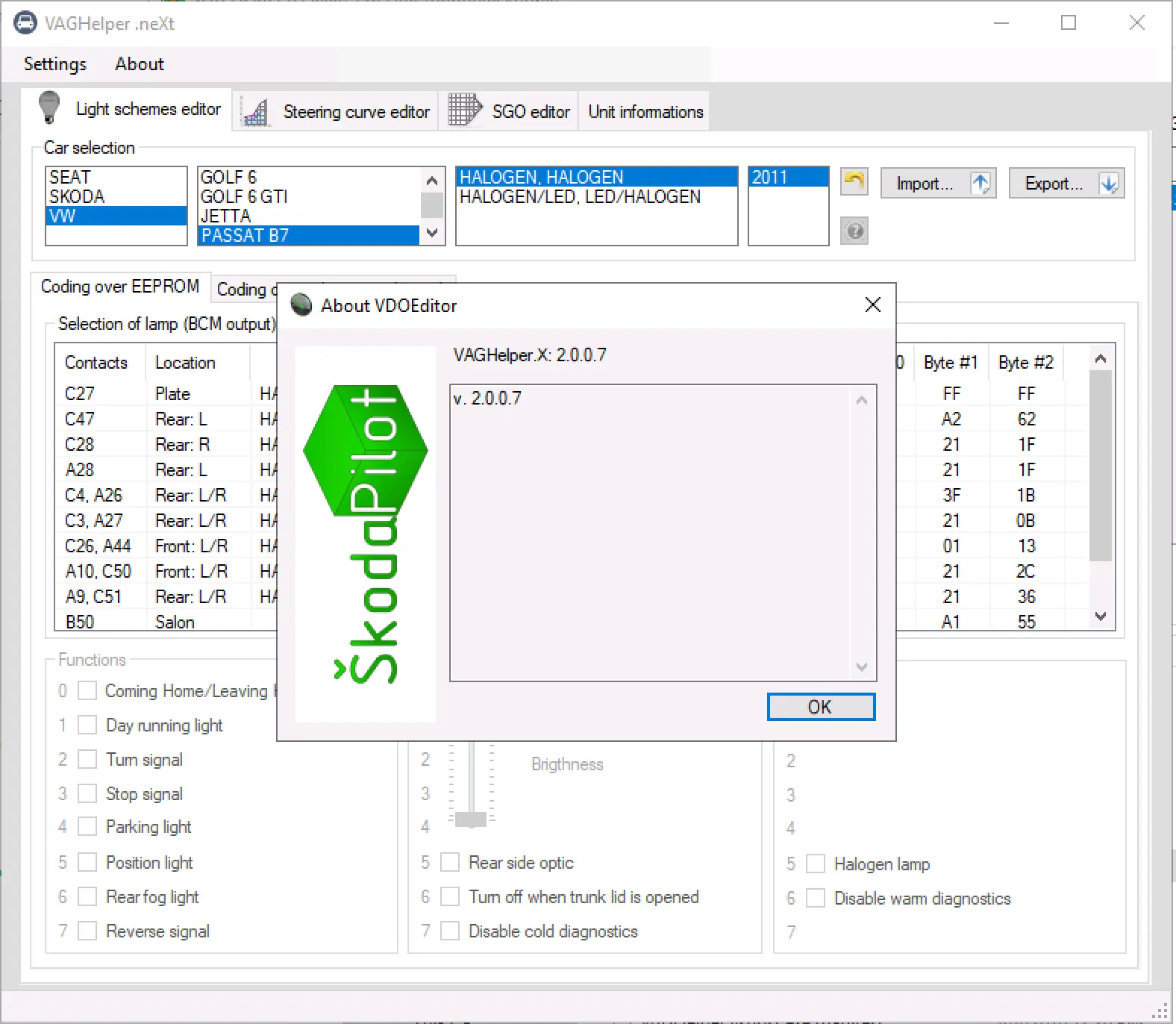Click lamp table scroll down arrow

tap(1101, 616)
